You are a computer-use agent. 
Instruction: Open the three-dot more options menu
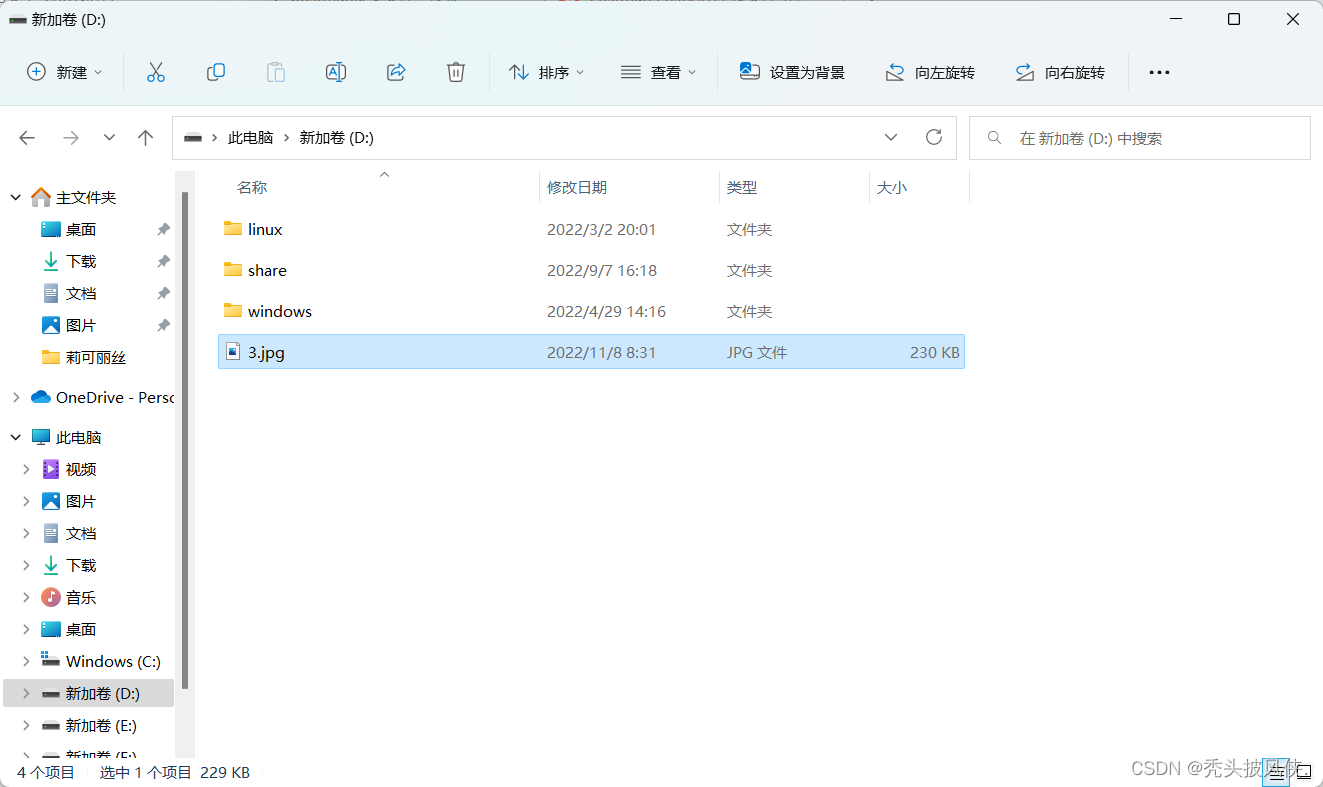1159,72
